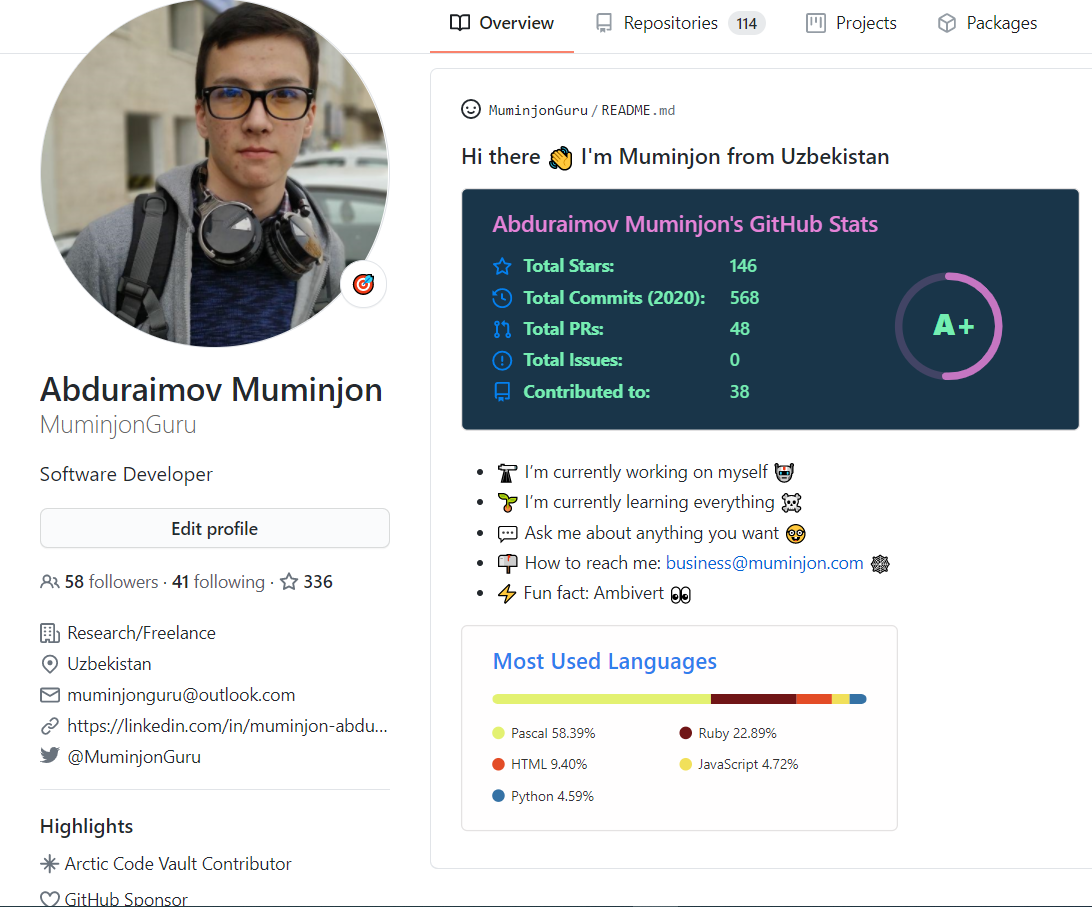Image resolution: width=1092 pixels, height=907 pixels.
Task: Open the MuminjonGuru repository link in README path
Action: [x=538, y=110]
